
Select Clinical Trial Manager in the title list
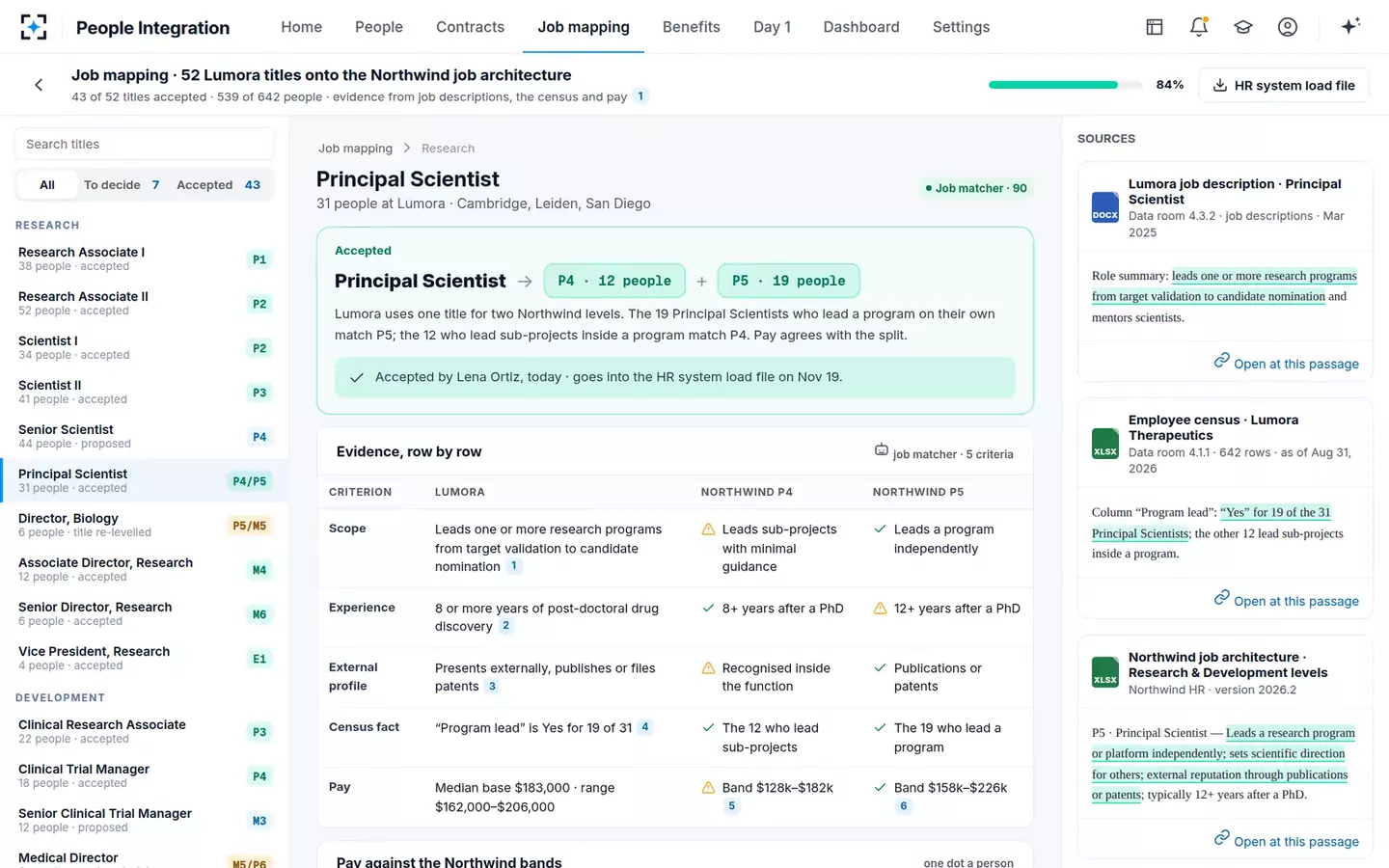tap(144, 775)
